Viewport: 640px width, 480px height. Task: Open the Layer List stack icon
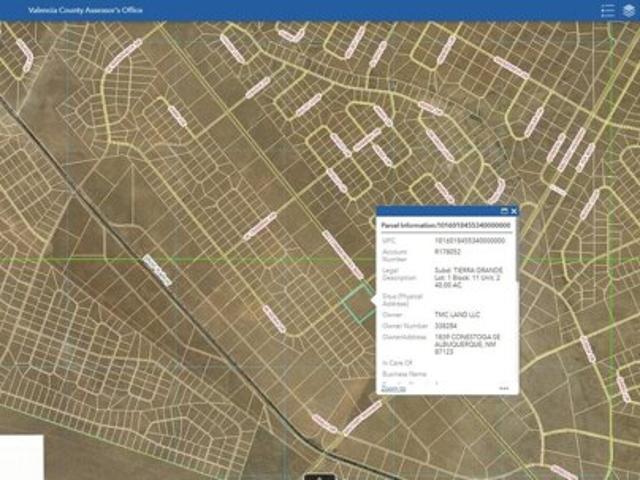coord(627,10)
